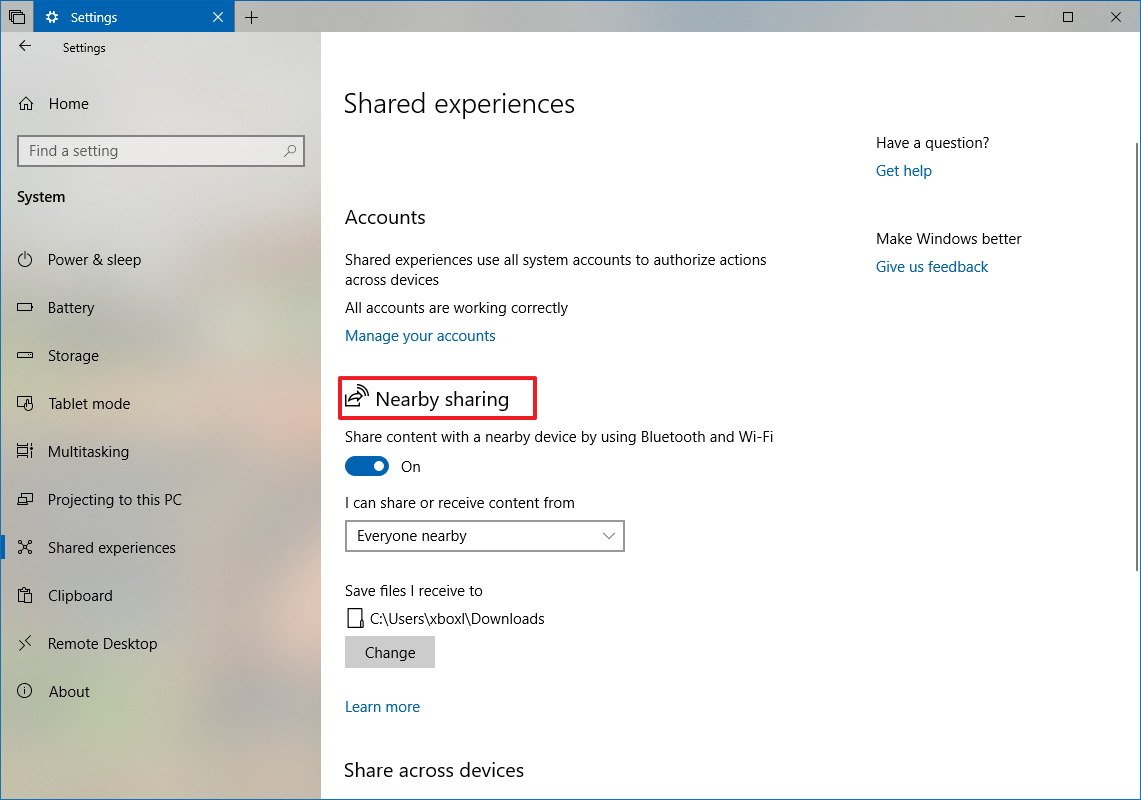Click the back arrow in Settings
The height and width of the screenshot is (800, 1141).
click(25, 46)
